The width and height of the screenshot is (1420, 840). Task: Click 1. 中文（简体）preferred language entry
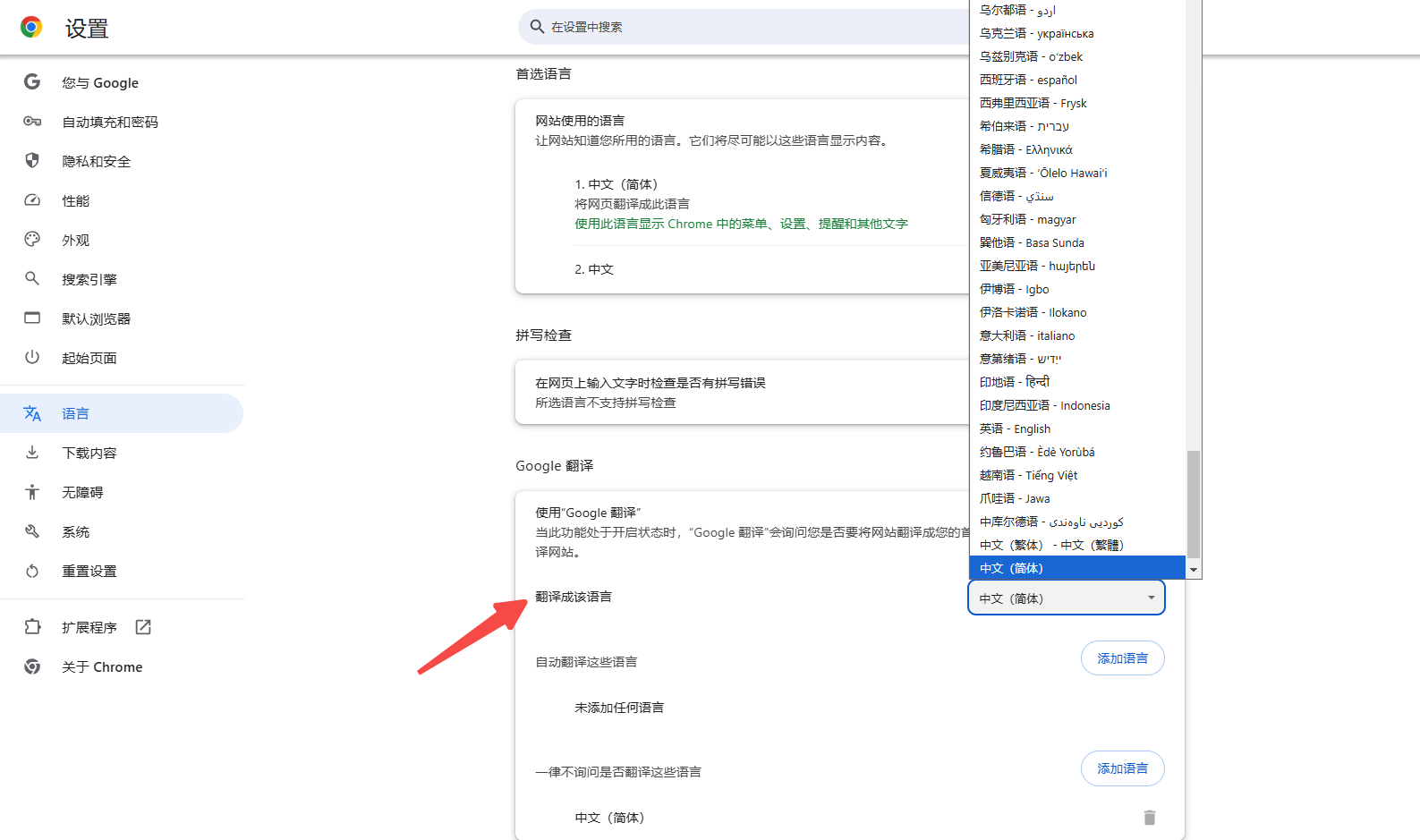point(616,184)
